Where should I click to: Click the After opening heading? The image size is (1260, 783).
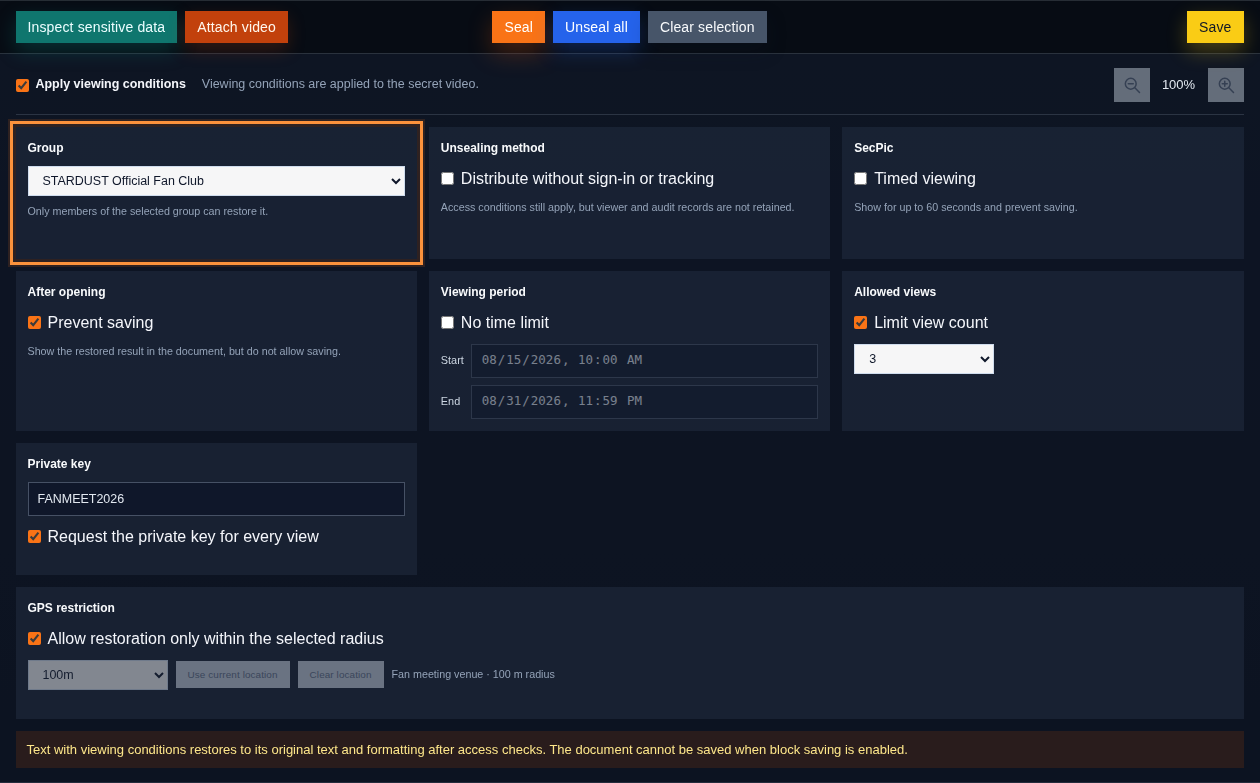click(67, 292)
